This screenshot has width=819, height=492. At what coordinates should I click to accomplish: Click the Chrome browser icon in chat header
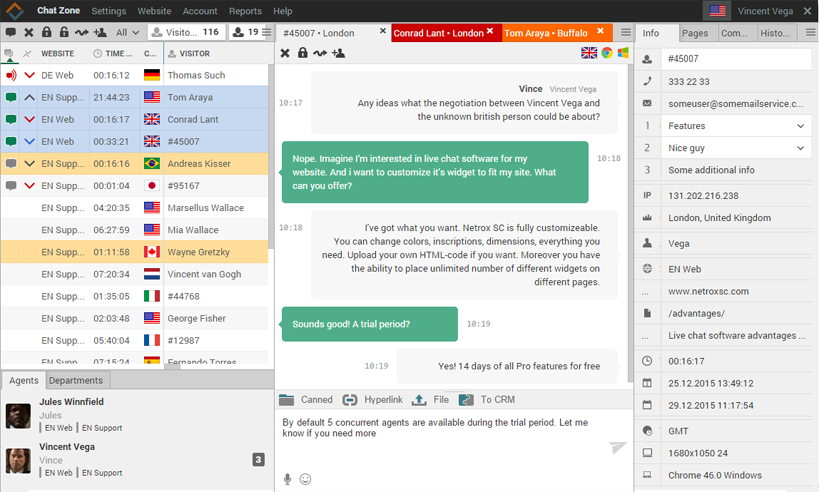coord(607,53)
